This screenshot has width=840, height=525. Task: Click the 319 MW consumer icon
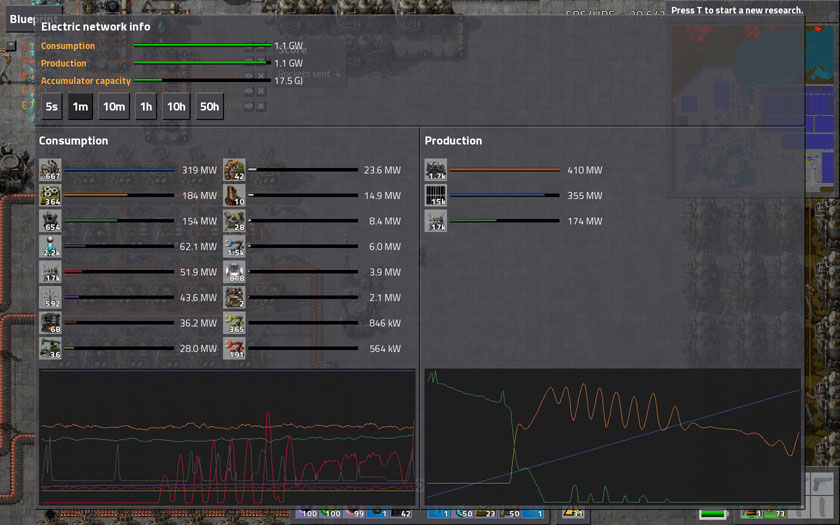pos(50,170)
